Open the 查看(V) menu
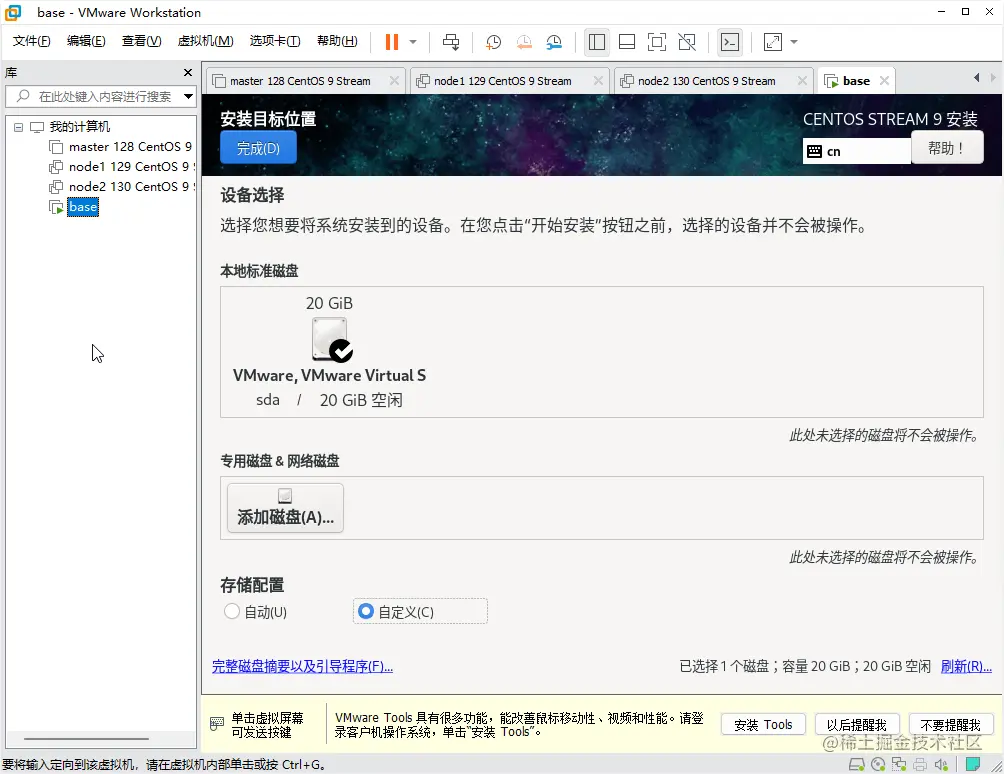 coord(142,41)
